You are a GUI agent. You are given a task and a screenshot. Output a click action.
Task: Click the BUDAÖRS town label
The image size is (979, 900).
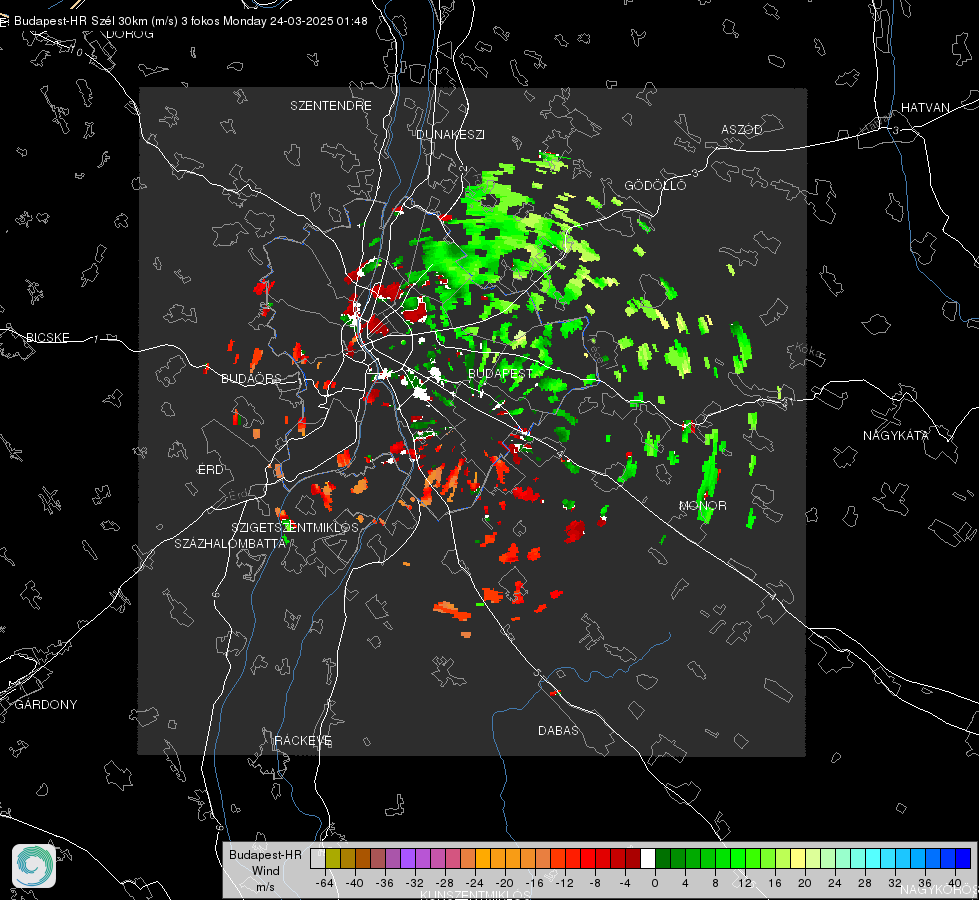tap(251, 378)
